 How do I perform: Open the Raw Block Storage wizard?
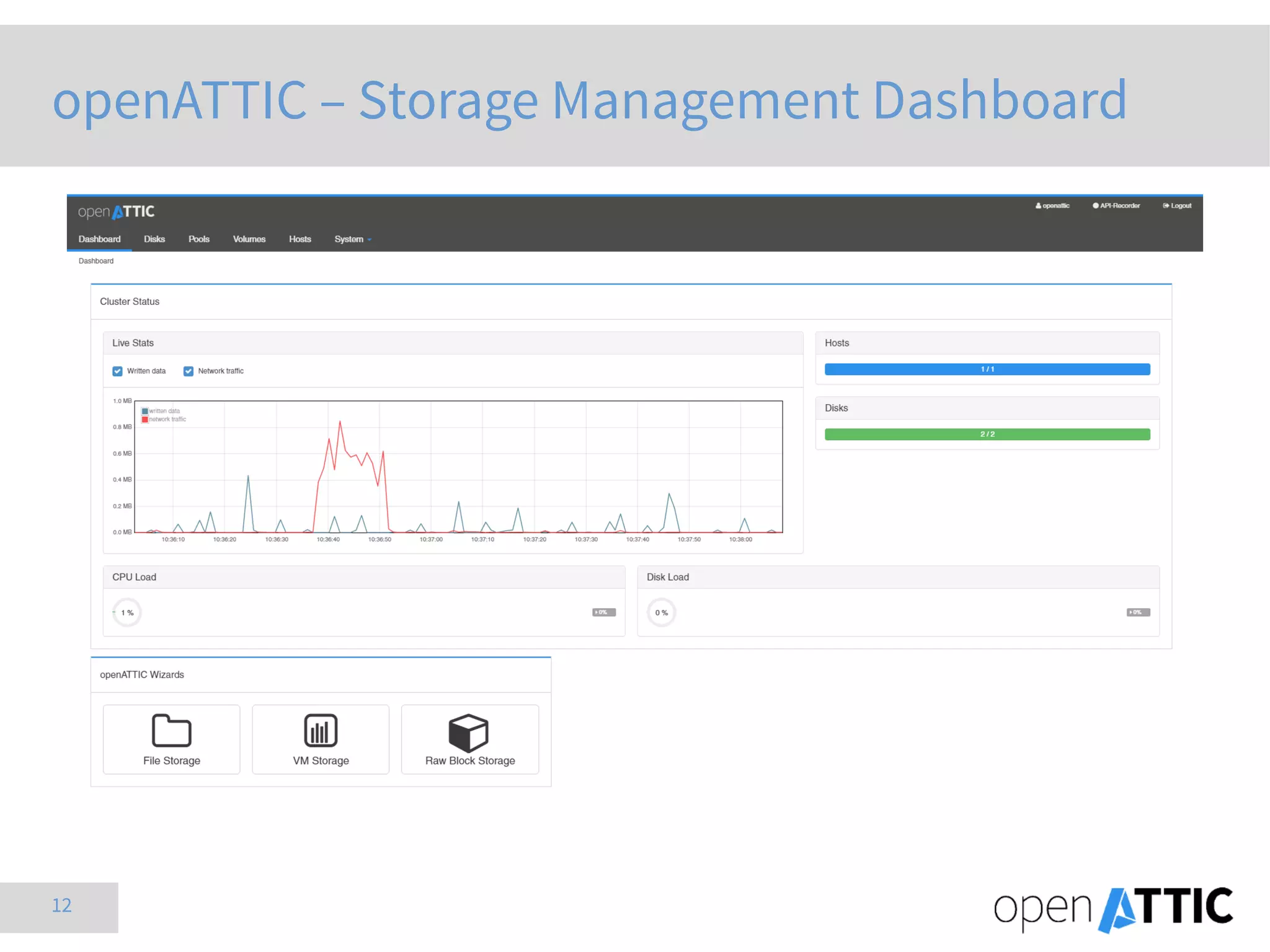pos(470,739)
